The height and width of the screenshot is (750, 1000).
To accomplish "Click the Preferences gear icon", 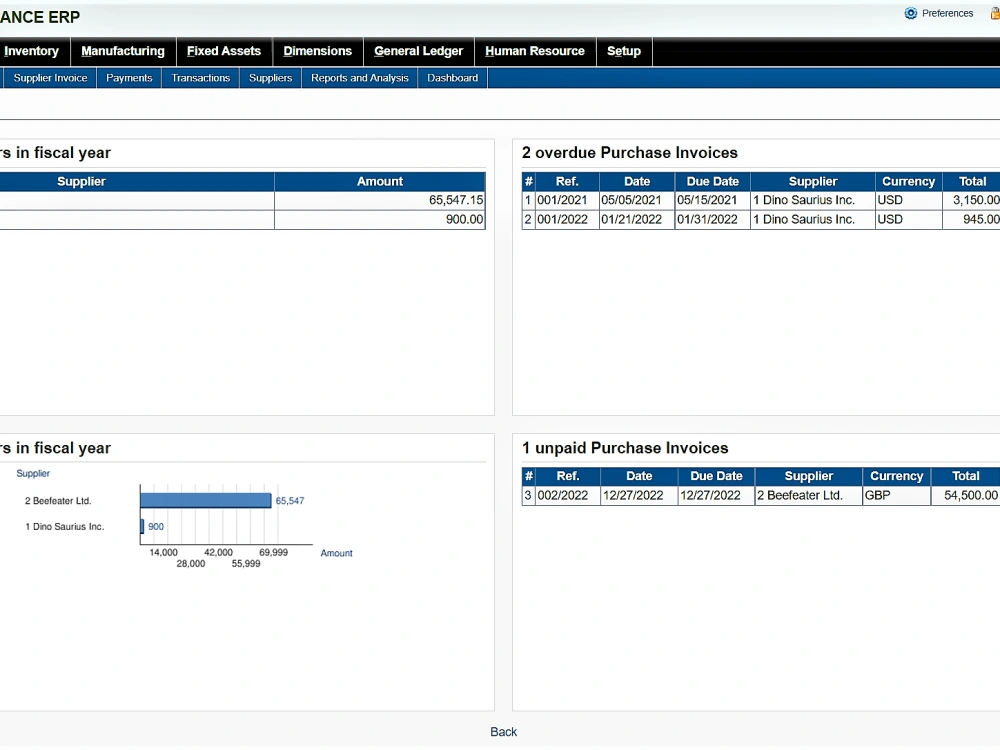I will coord(910,13).
